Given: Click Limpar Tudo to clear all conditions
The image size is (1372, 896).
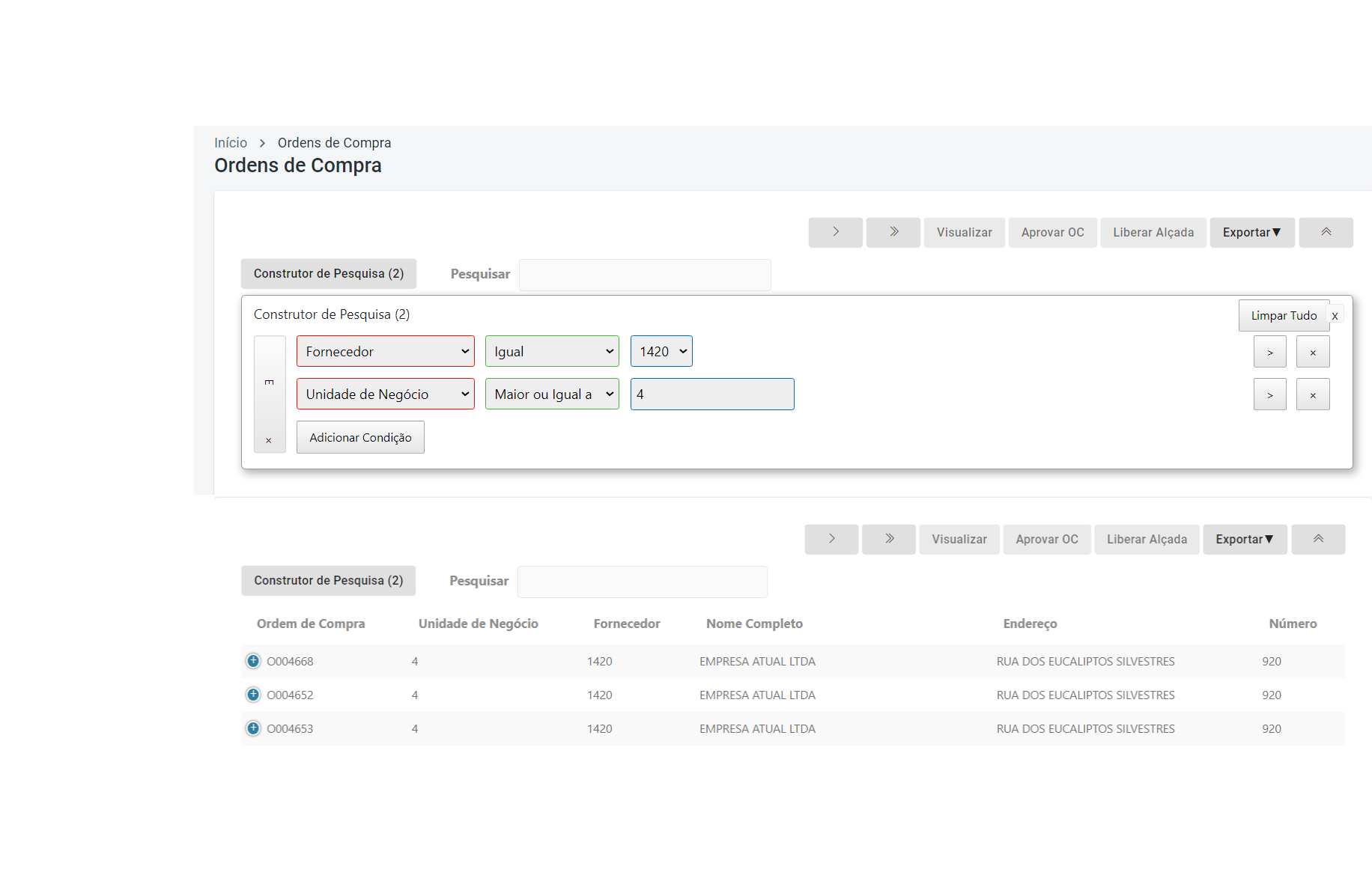Looking at the screenshot, I should point(1284,316).
